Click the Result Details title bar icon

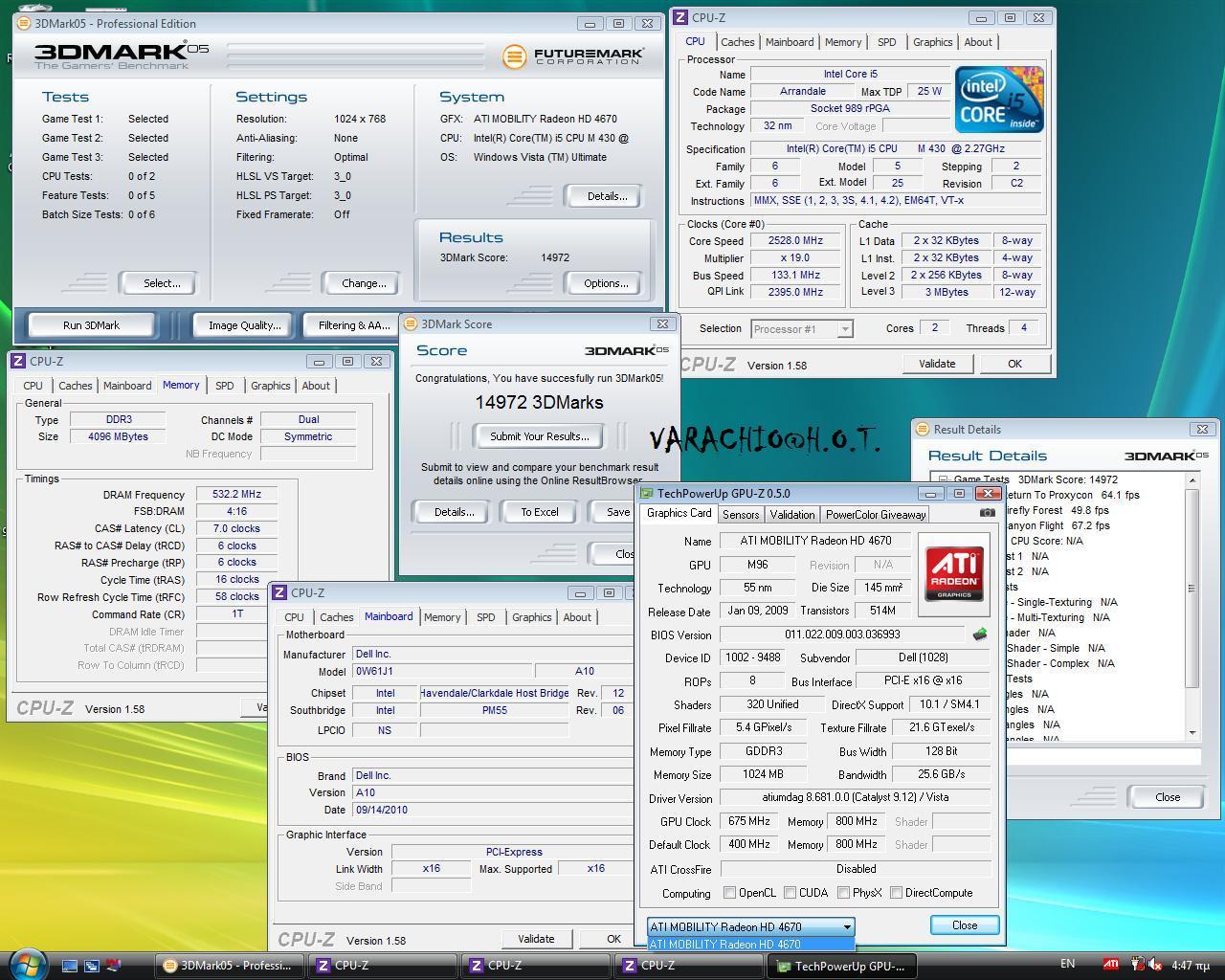point(924,430)
